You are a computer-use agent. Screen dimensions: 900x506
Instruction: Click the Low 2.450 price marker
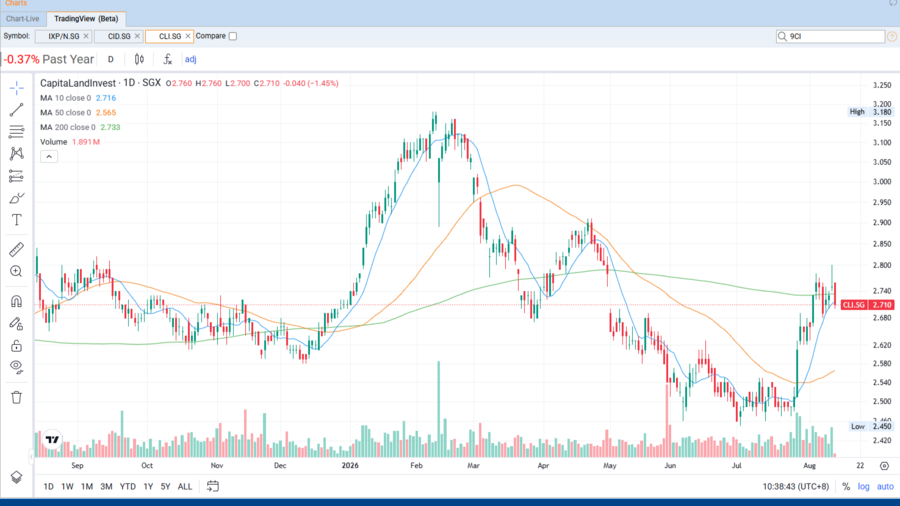coord(871,426)
